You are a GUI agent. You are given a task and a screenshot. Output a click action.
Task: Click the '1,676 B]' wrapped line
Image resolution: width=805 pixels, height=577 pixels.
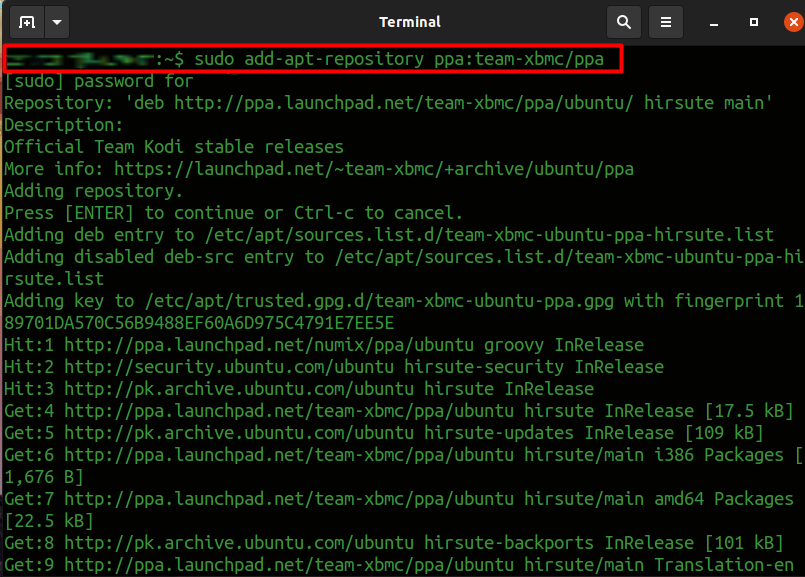(x=44, y=477)
